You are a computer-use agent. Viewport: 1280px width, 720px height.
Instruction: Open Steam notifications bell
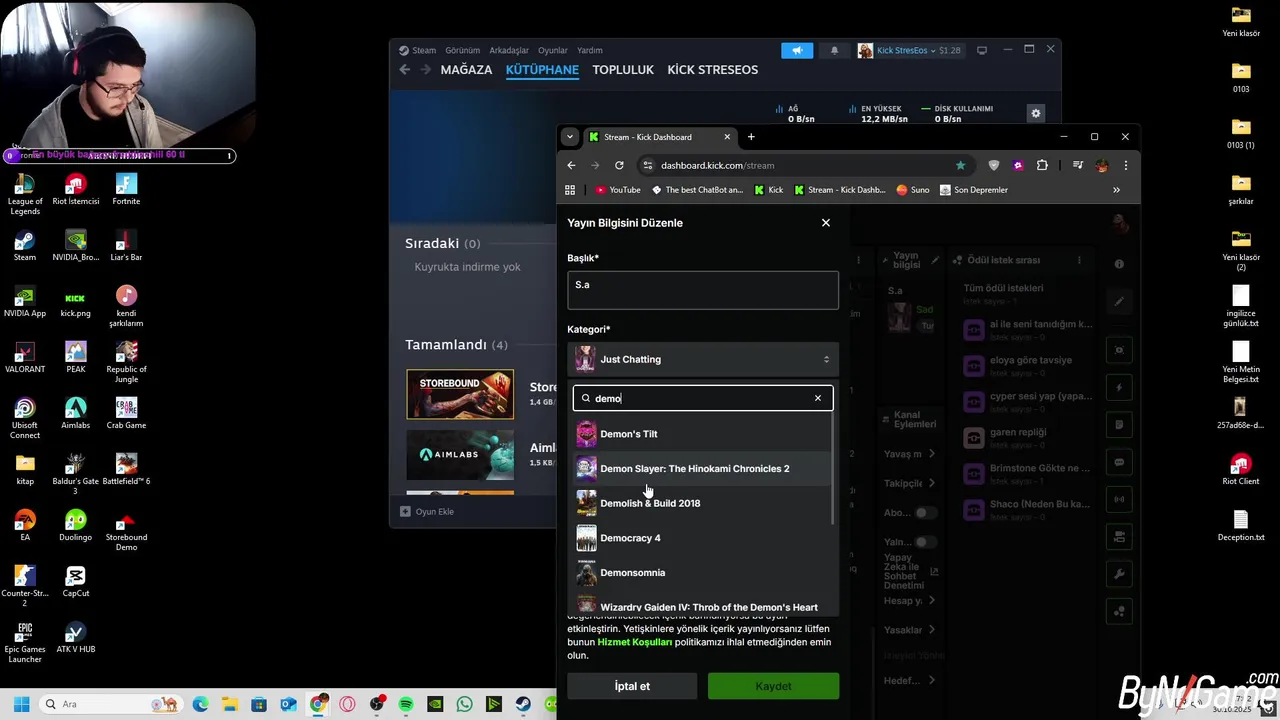834,50
